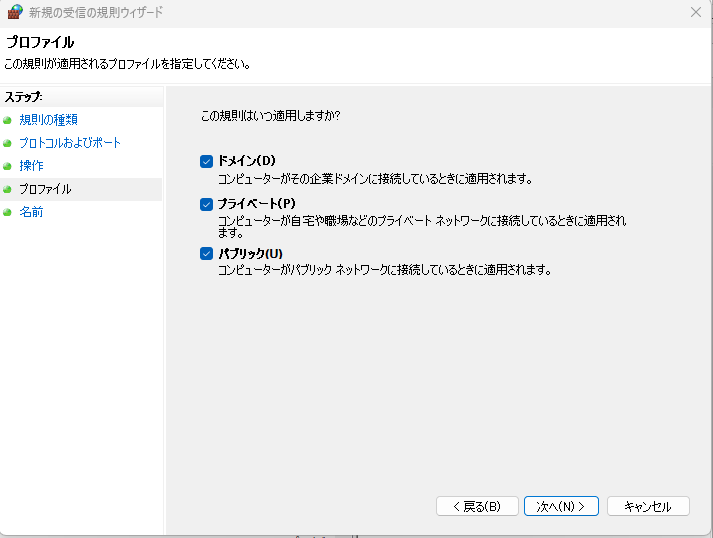Select the プロファイル step in sidebar
The height and width of the screenshot is (538, 713).
45,189
